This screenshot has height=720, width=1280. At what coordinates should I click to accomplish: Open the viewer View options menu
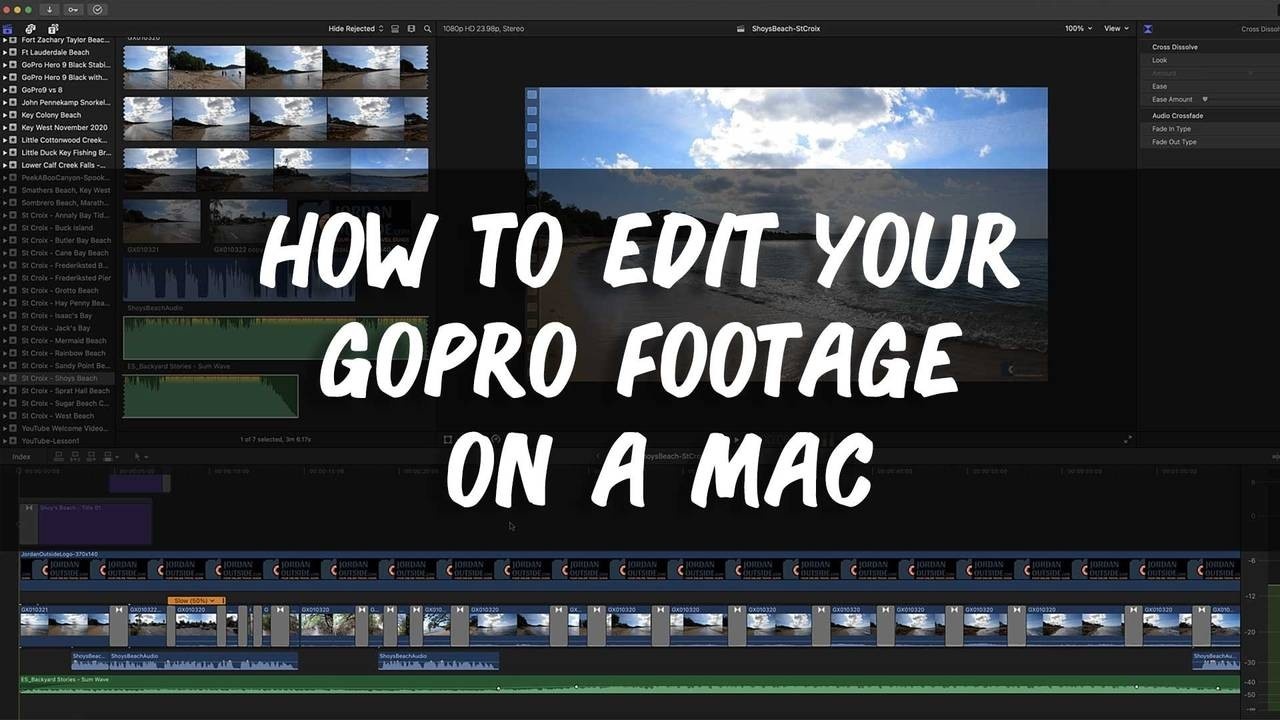tap(1116, 29)
